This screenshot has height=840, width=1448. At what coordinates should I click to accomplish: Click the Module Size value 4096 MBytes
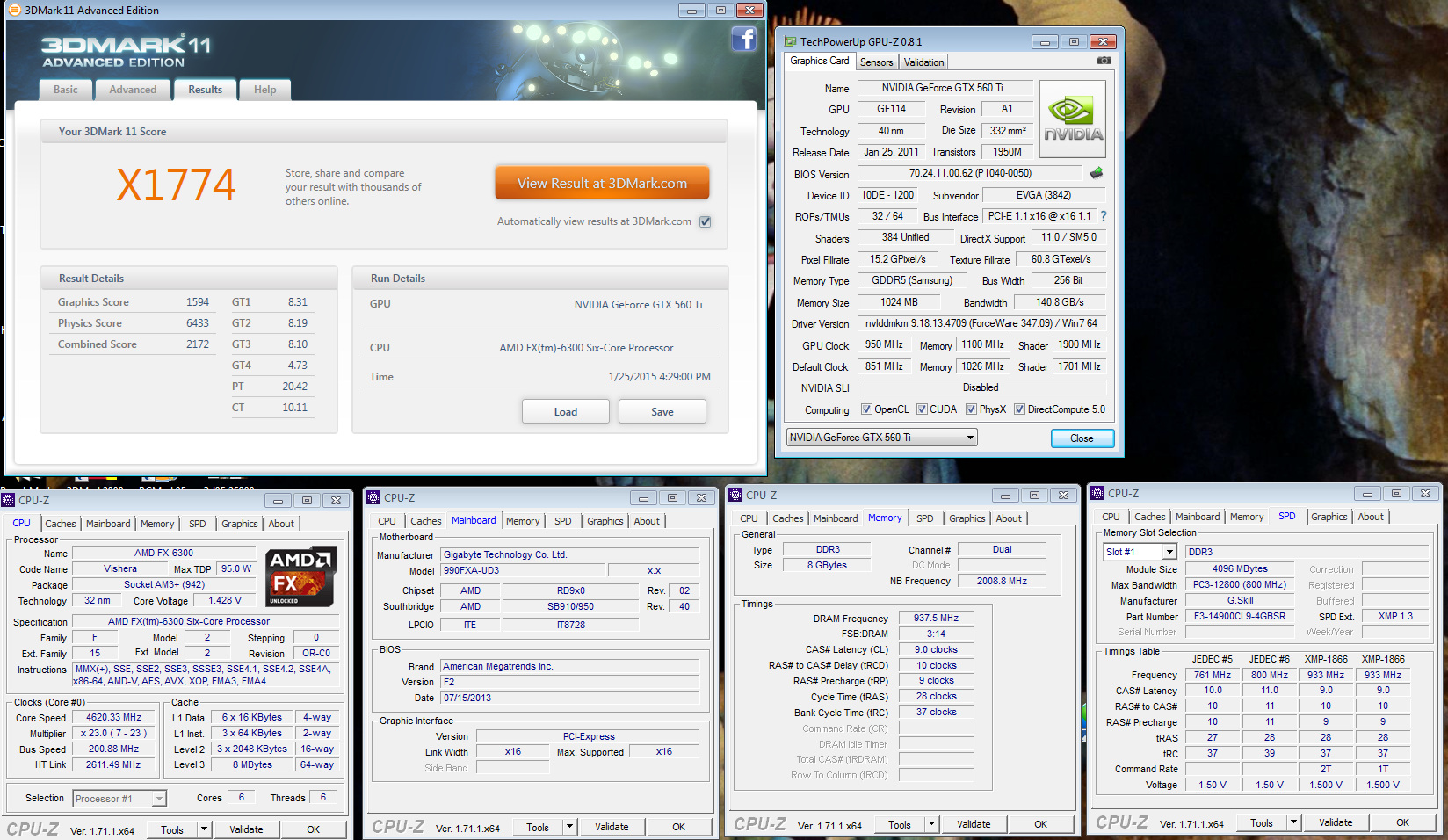(x=1239, y=568)
